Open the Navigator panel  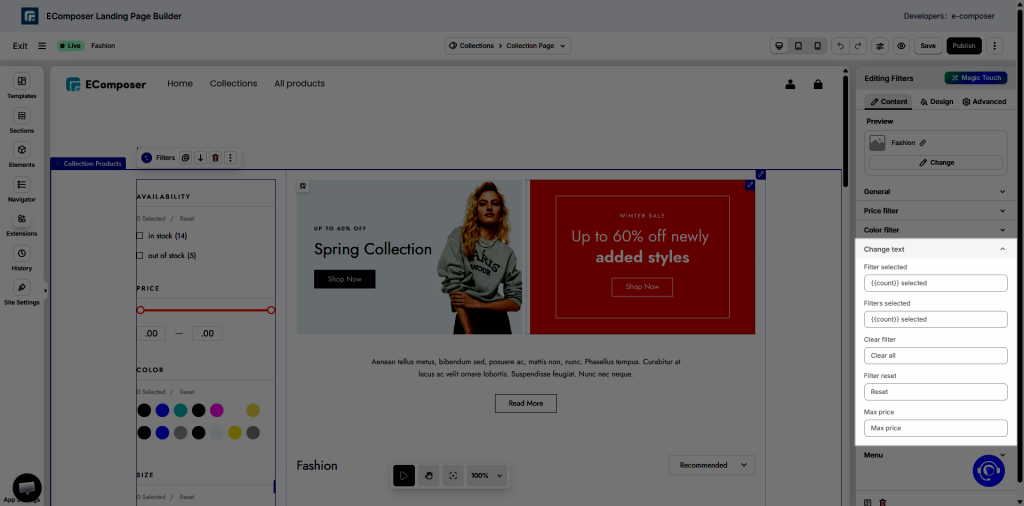(21, 189)
